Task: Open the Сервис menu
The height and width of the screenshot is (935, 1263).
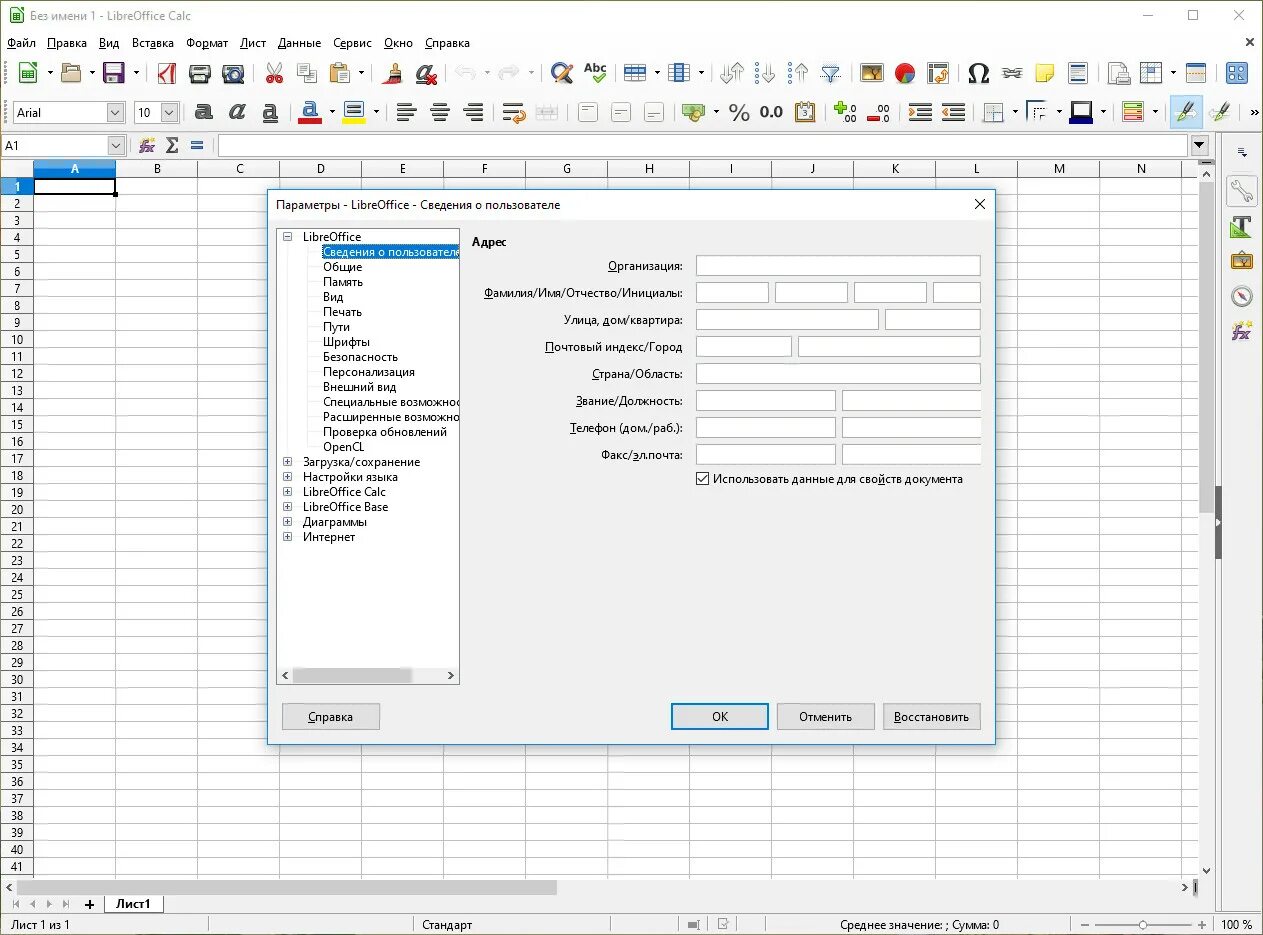Action: (x=352, y=43)
